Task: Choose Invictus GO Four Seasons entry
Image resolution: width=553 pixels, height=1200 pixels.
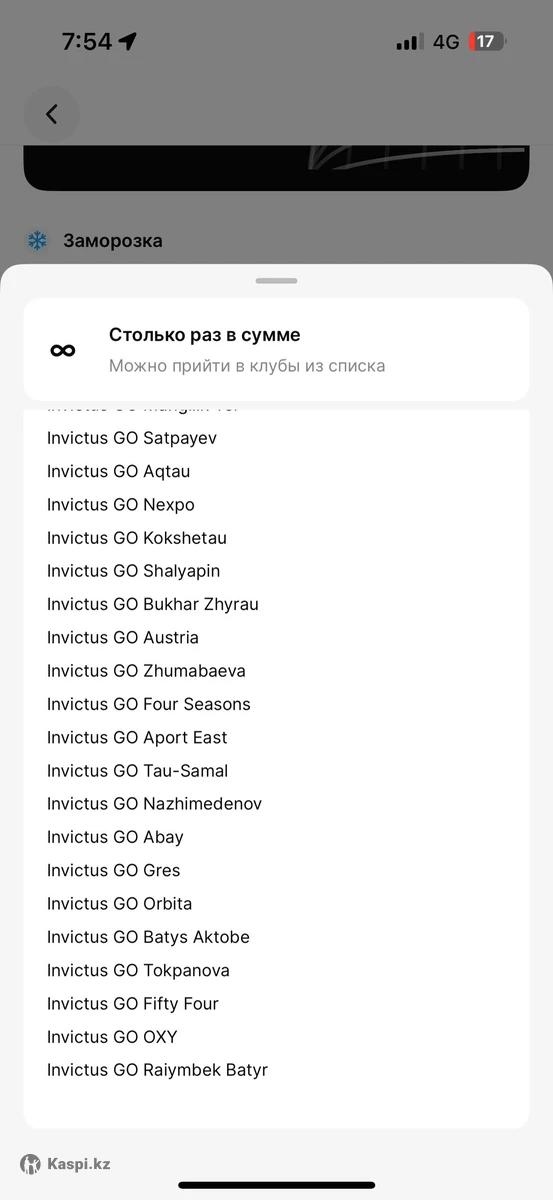Action: [x=149, y=704]
